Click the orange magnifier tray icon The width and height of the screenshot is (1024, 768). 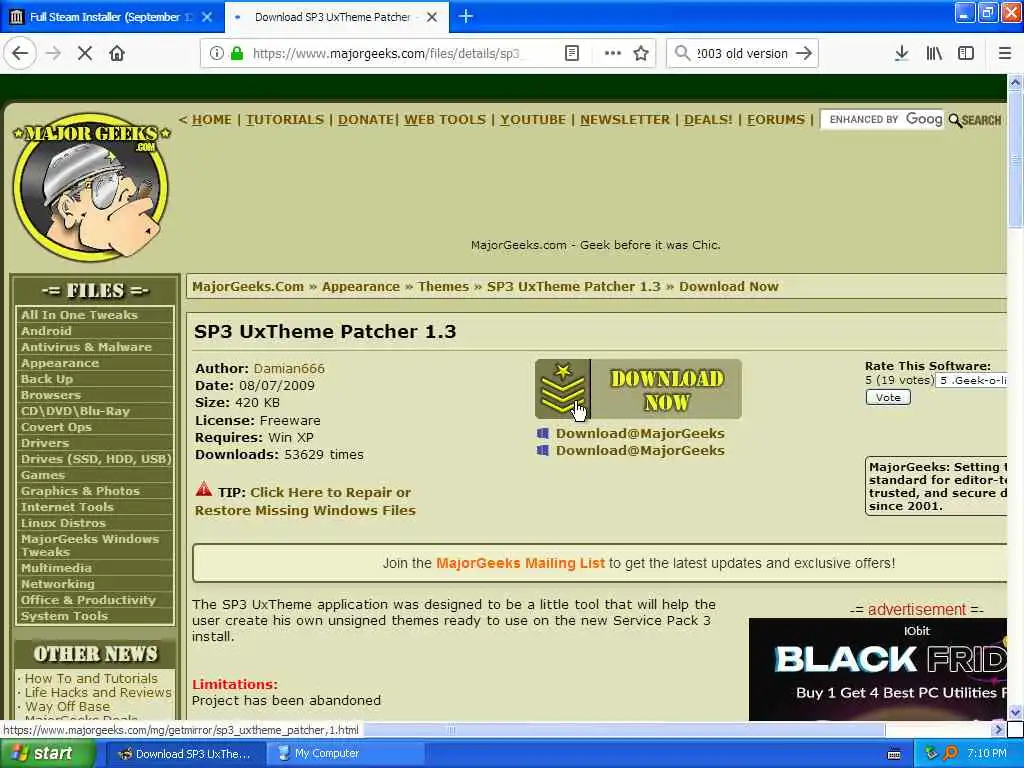[x=951, y=754]
